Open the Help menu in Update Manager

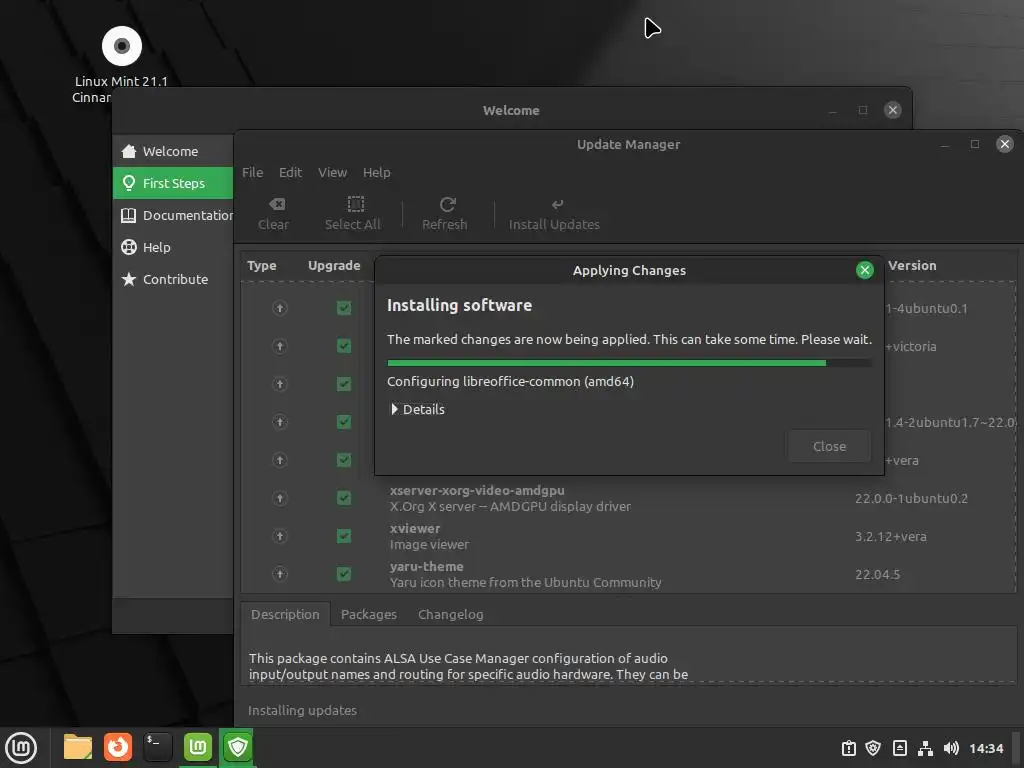click(x=377, y=172)
